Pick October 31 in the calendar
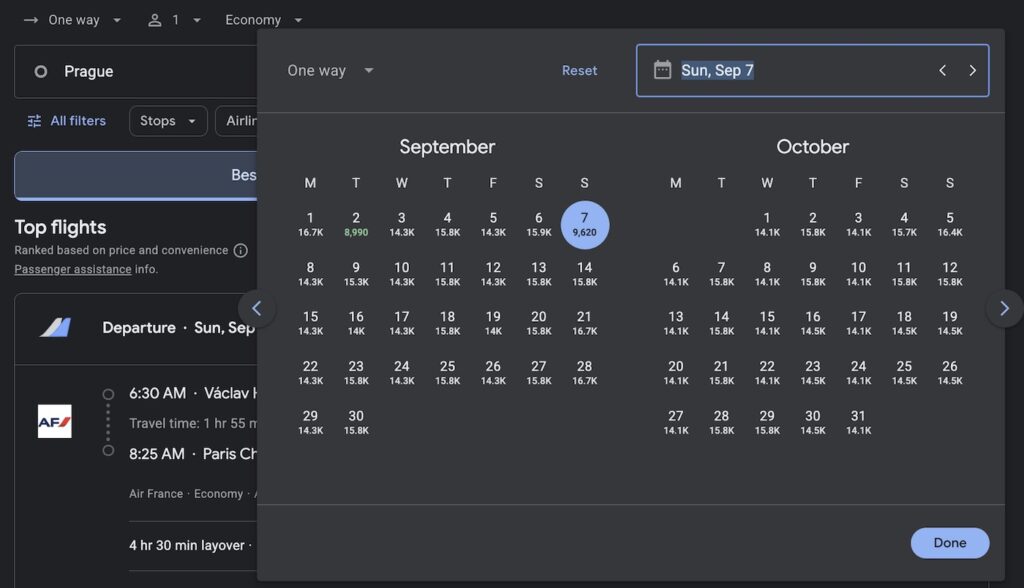The width and height of the screenshot is (1024, 588). point(858,422)
